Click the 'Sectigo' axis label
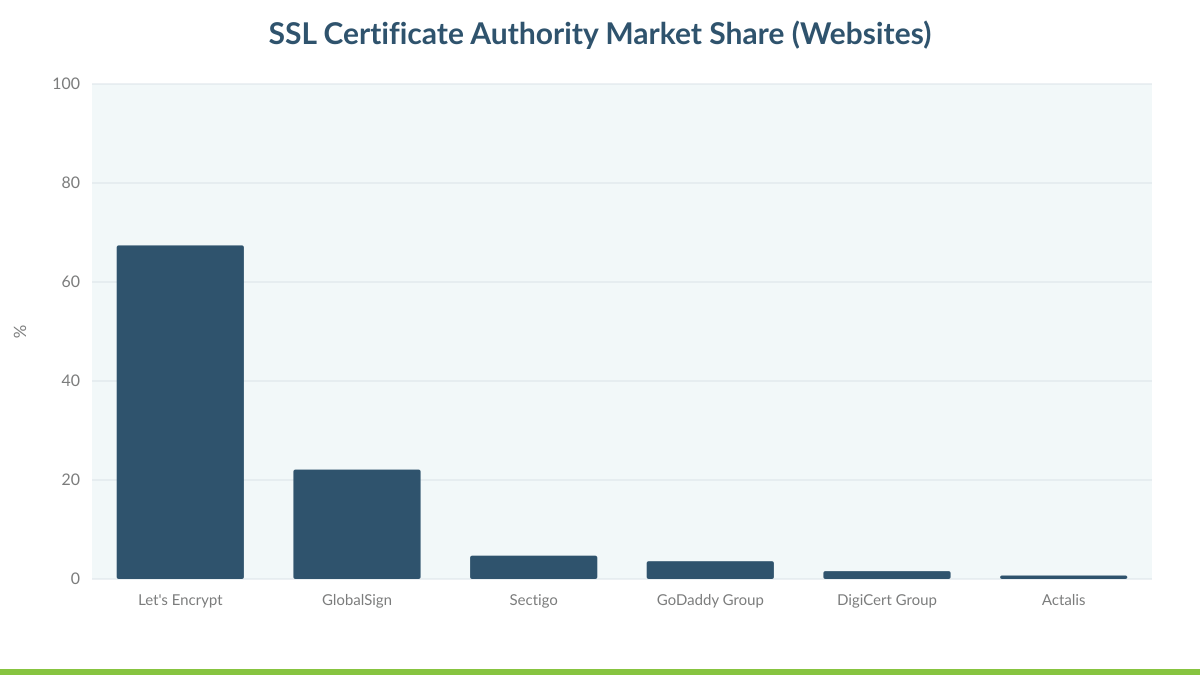The image size is (1200, 675). [x=534, y=600]
